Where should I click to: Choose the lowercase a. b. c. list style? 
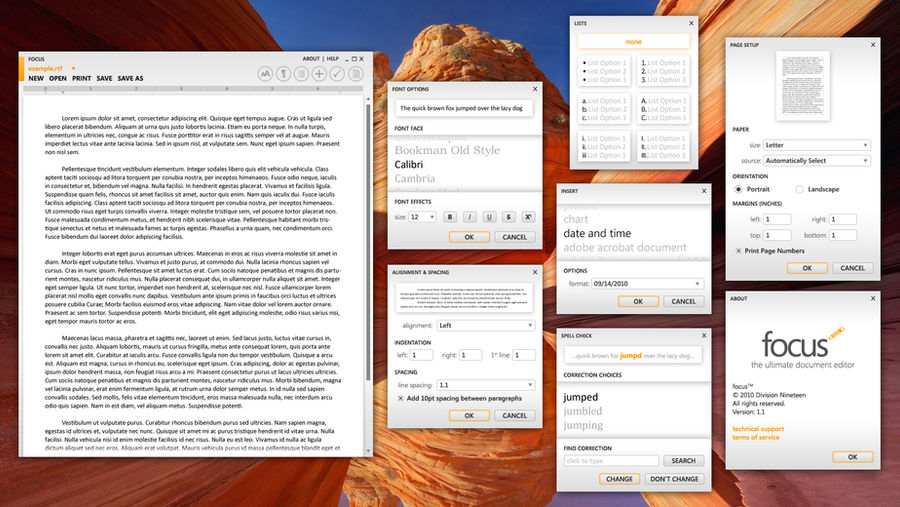pyautogui.click(x=604, y=109)
